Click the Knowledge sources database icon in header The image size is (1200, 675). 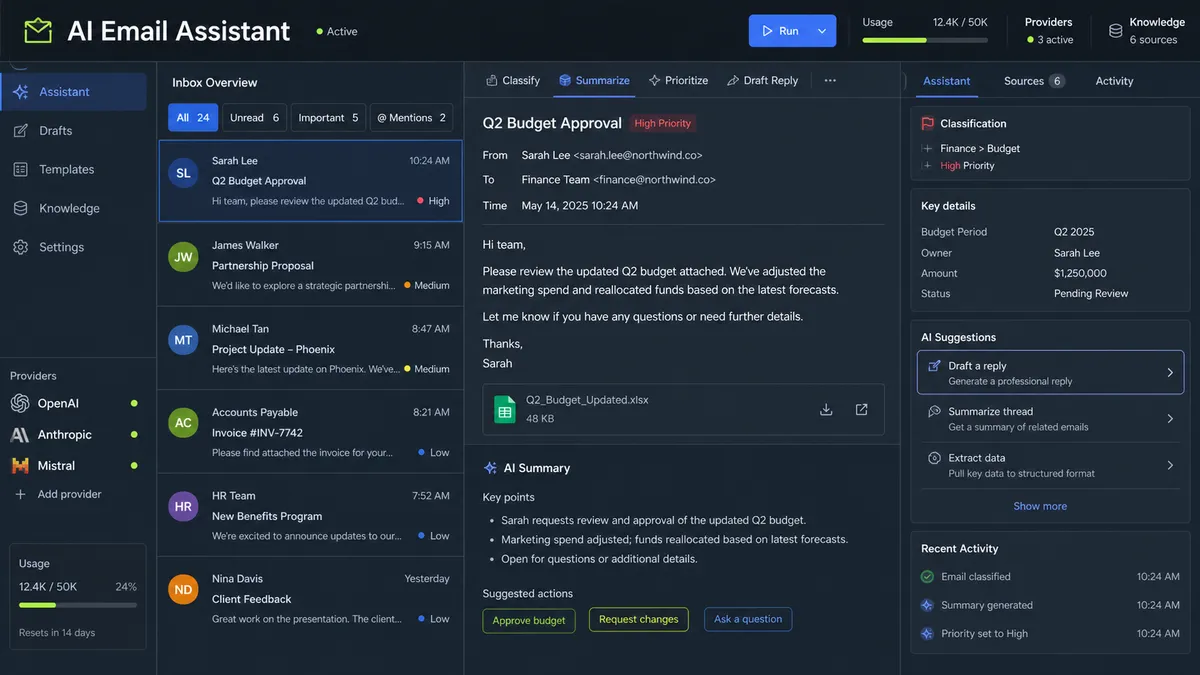pos(1115,31)
